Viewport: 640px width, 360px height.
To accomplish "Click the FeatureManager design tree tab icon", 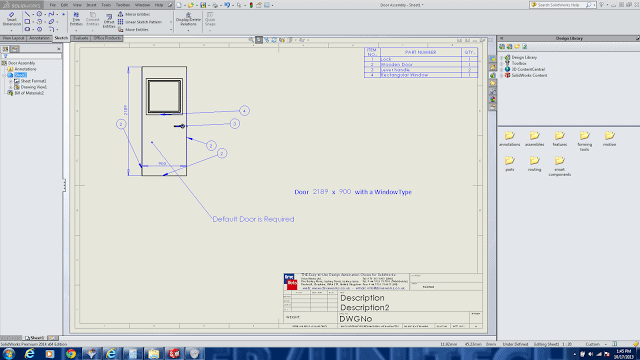I will click(5, 49).
